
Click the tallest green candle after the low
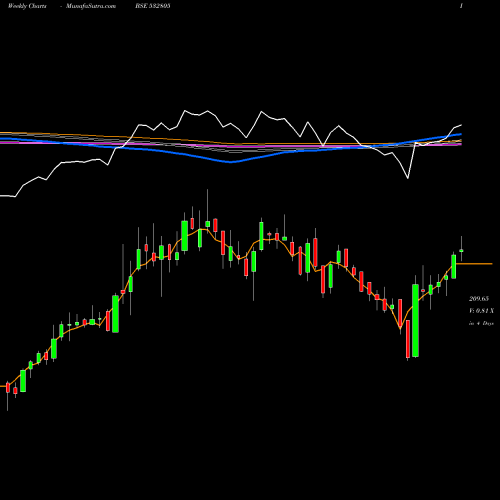(415, 320)
